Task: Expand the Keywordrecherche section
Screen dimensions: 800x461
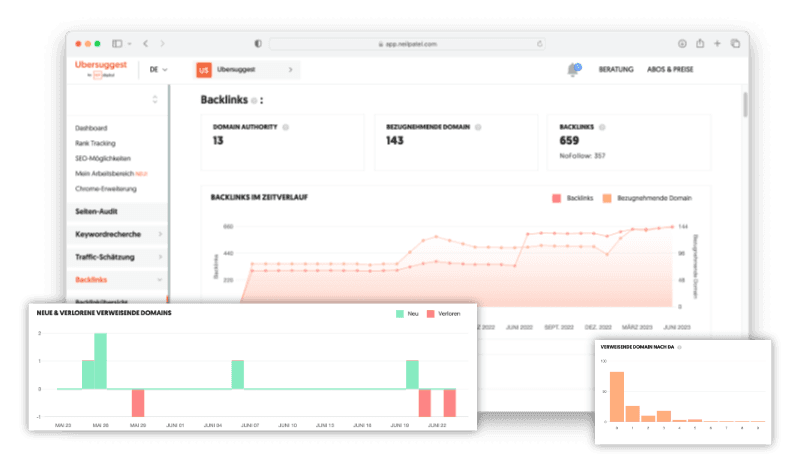Action: pos(117,234)
